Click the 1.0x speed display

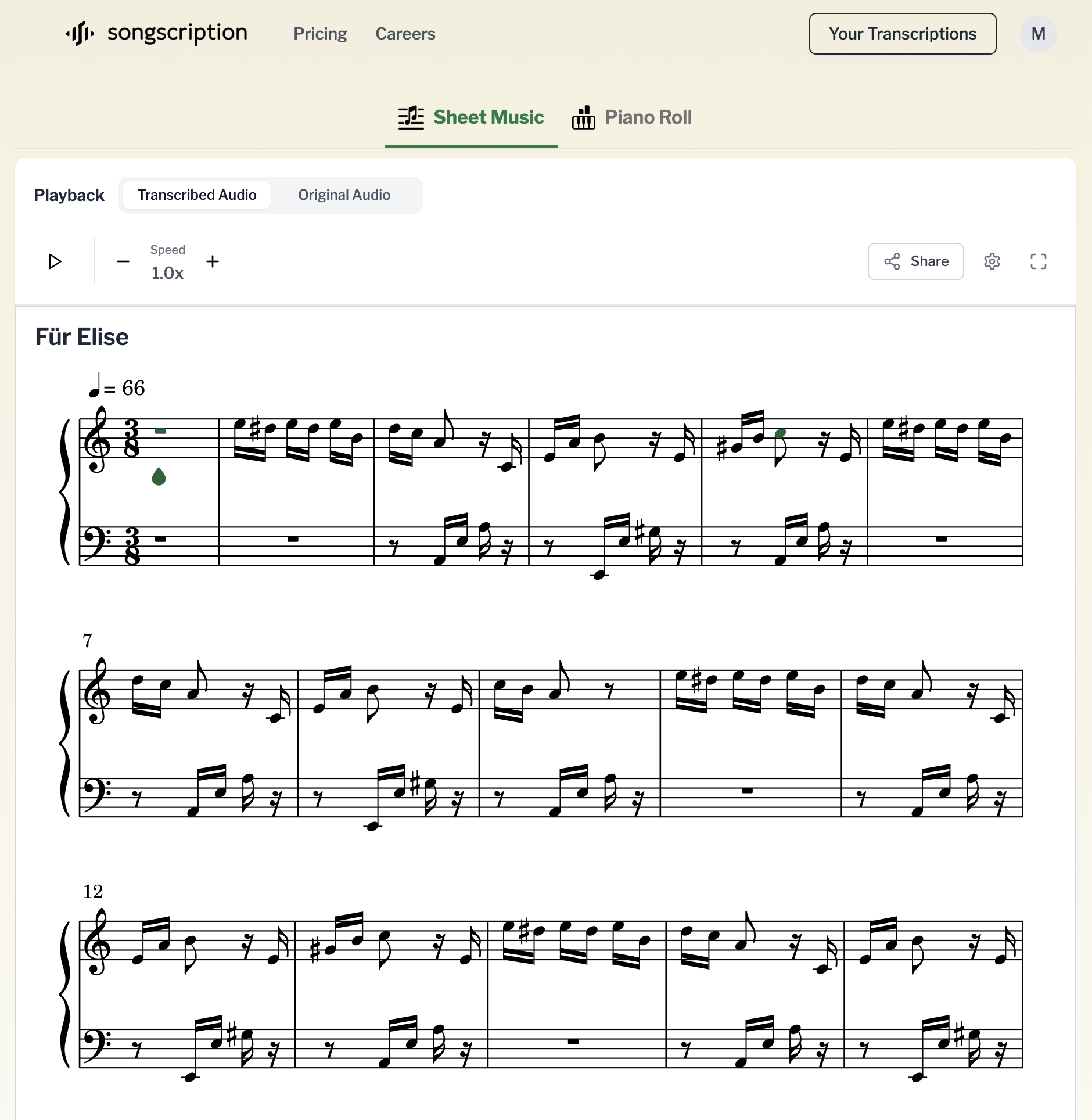167,272
